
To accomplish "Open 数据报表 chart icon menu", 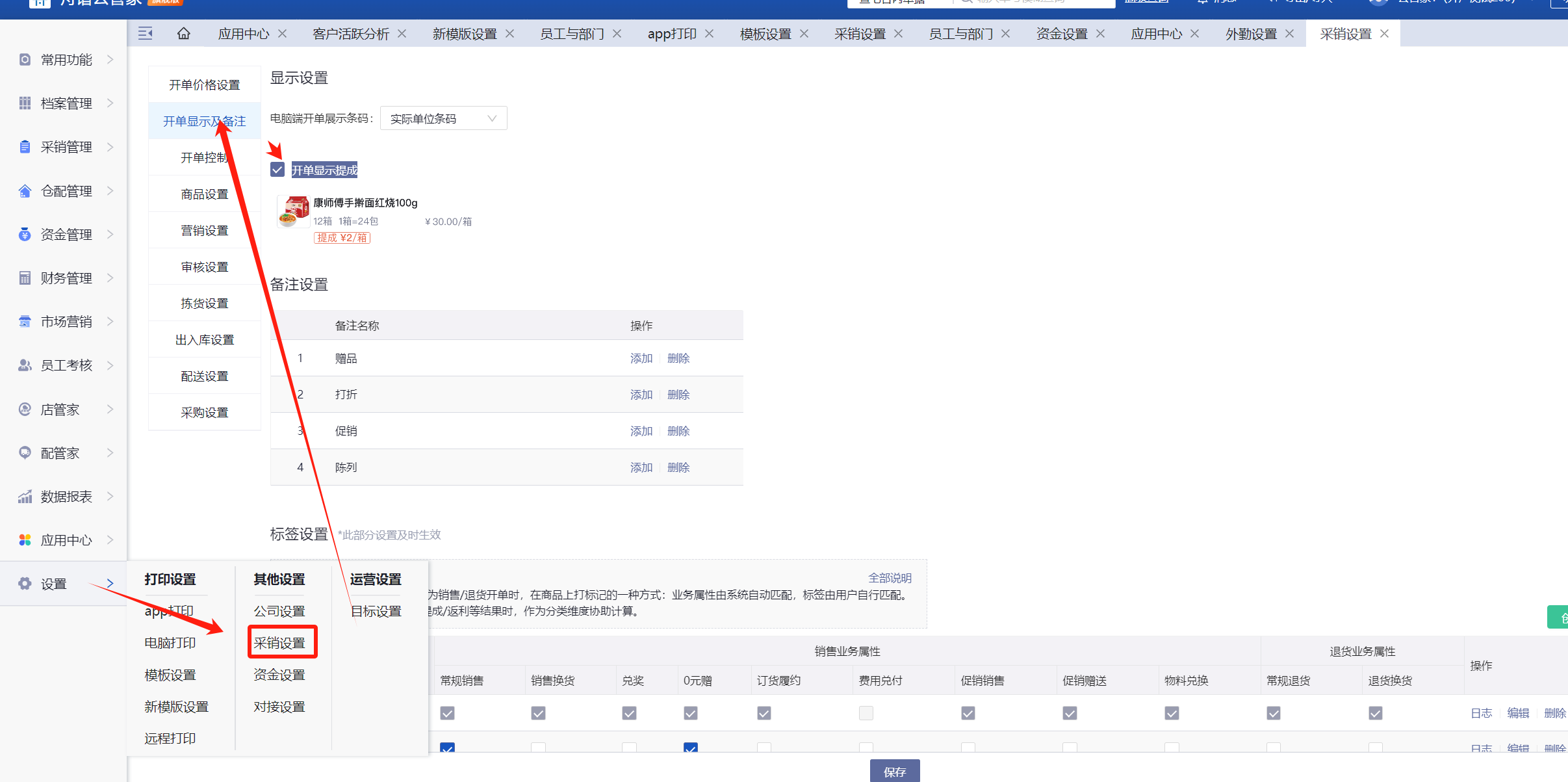I will click(25, 497).
